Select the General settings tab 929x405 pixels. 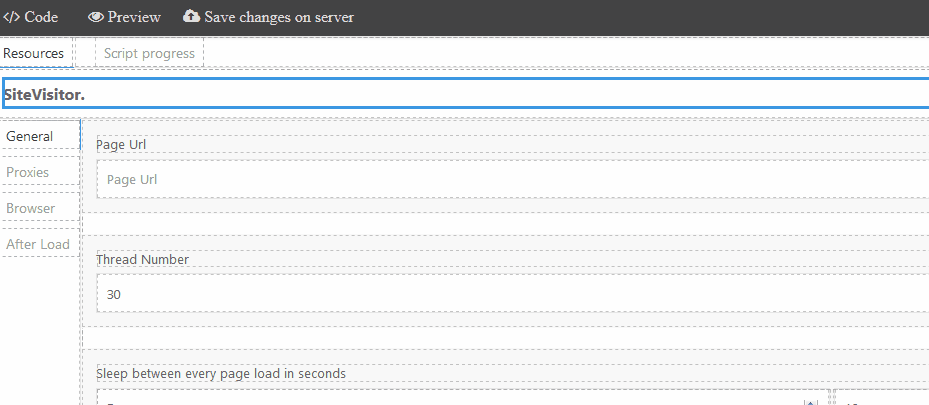(30, 136)
